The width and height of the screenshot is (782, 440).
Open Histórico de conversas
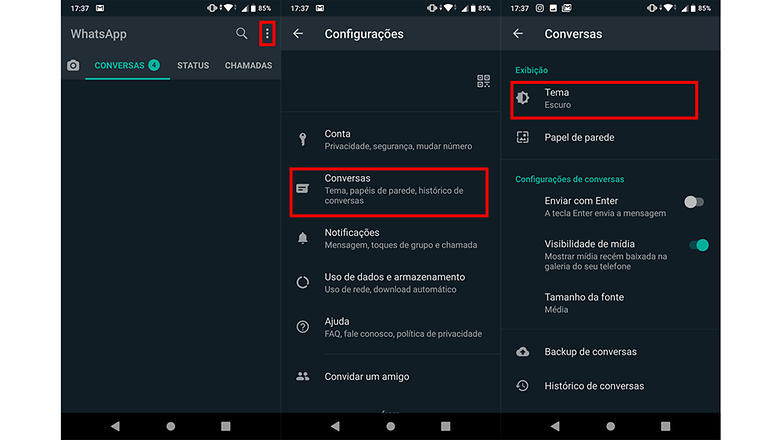tap(610, 386)
